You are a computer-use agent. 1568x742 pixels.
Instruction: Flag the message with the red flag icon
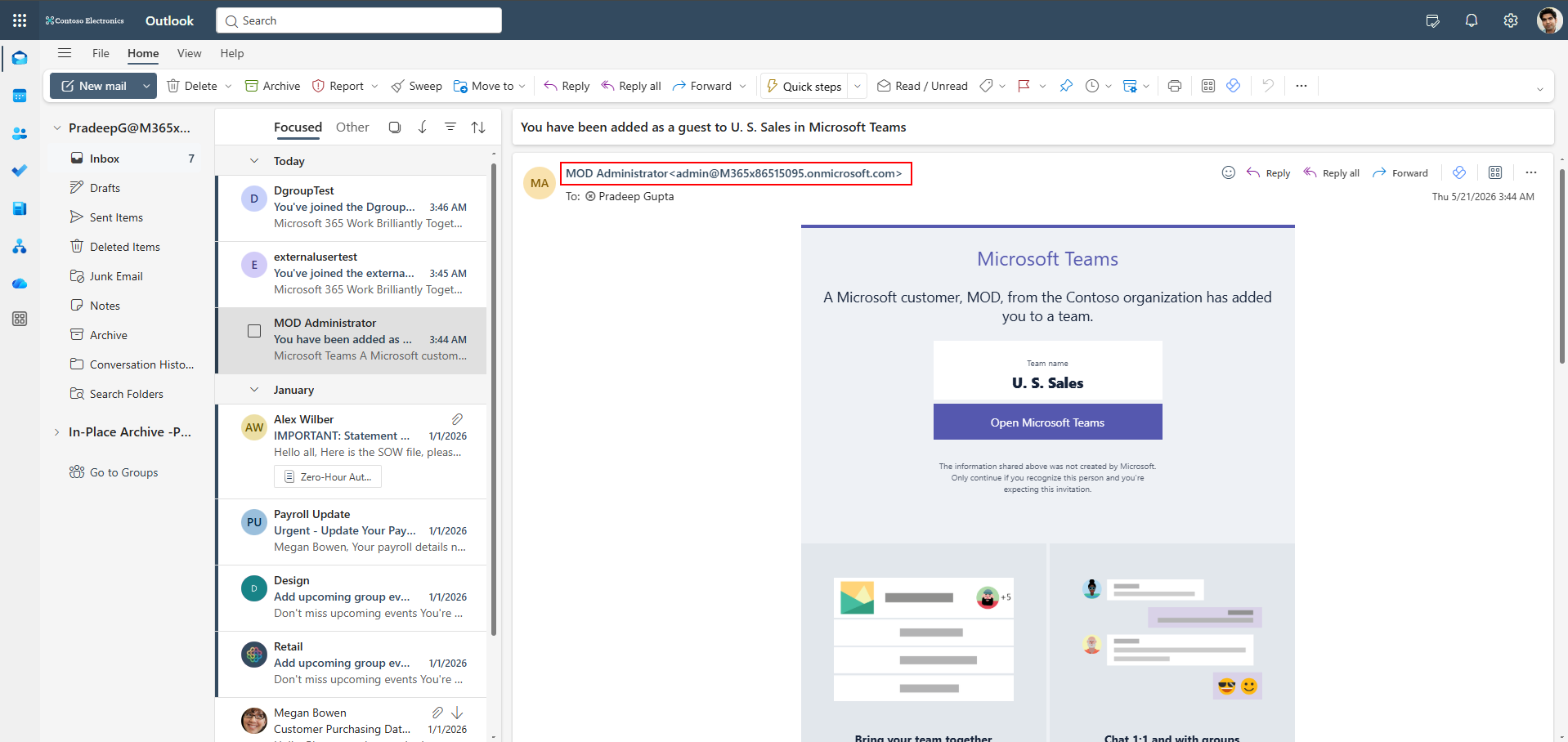click(x=1024, y=86)
